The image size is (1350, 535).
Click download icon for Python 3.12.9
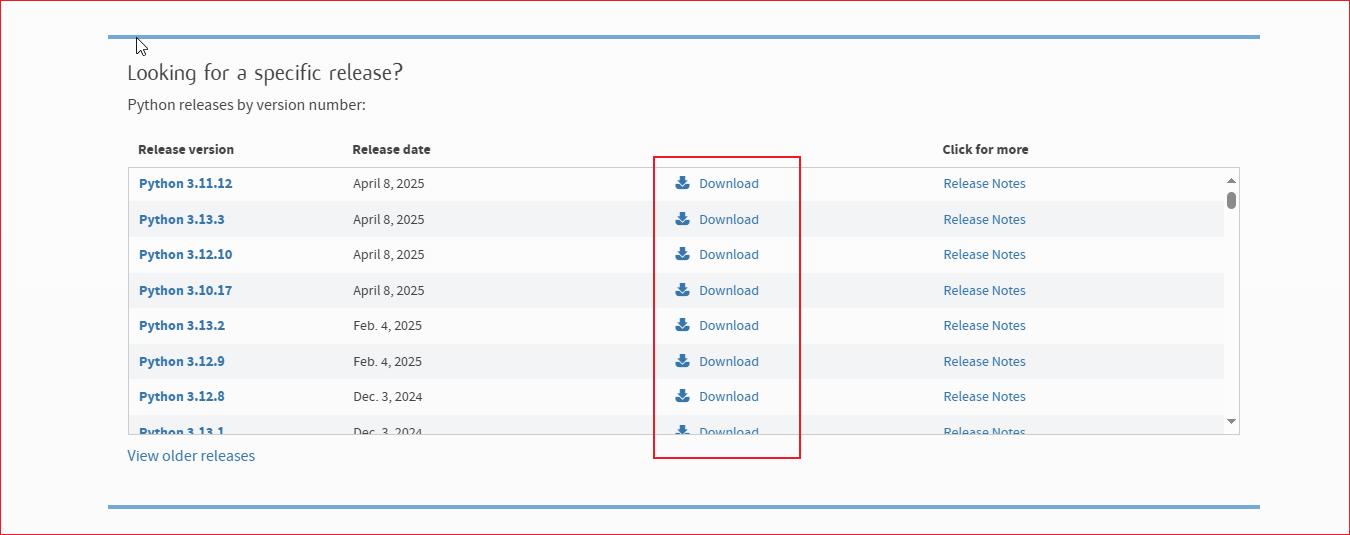(683, 361)
